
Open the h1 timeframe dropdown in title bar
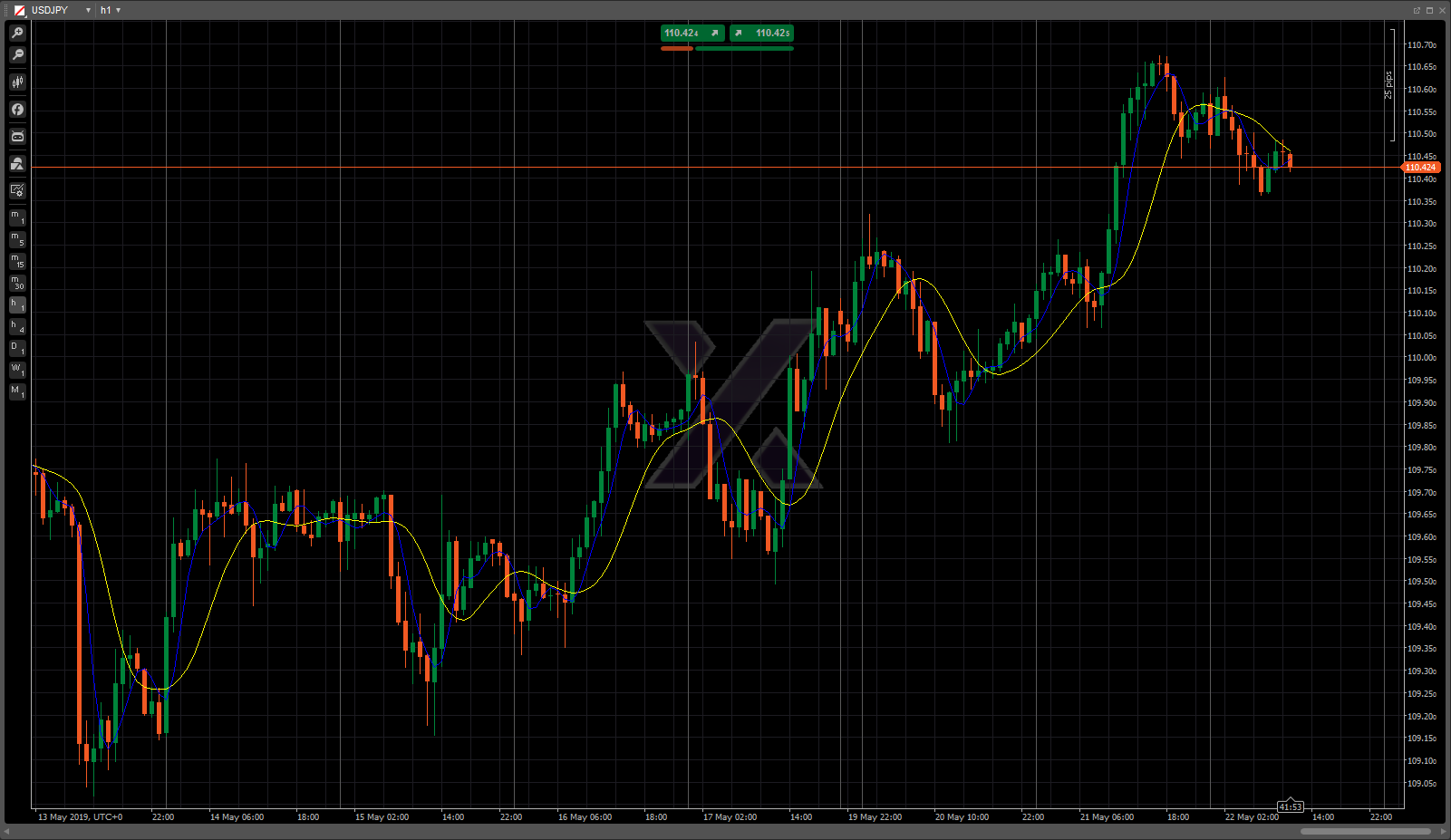[118, 10]
